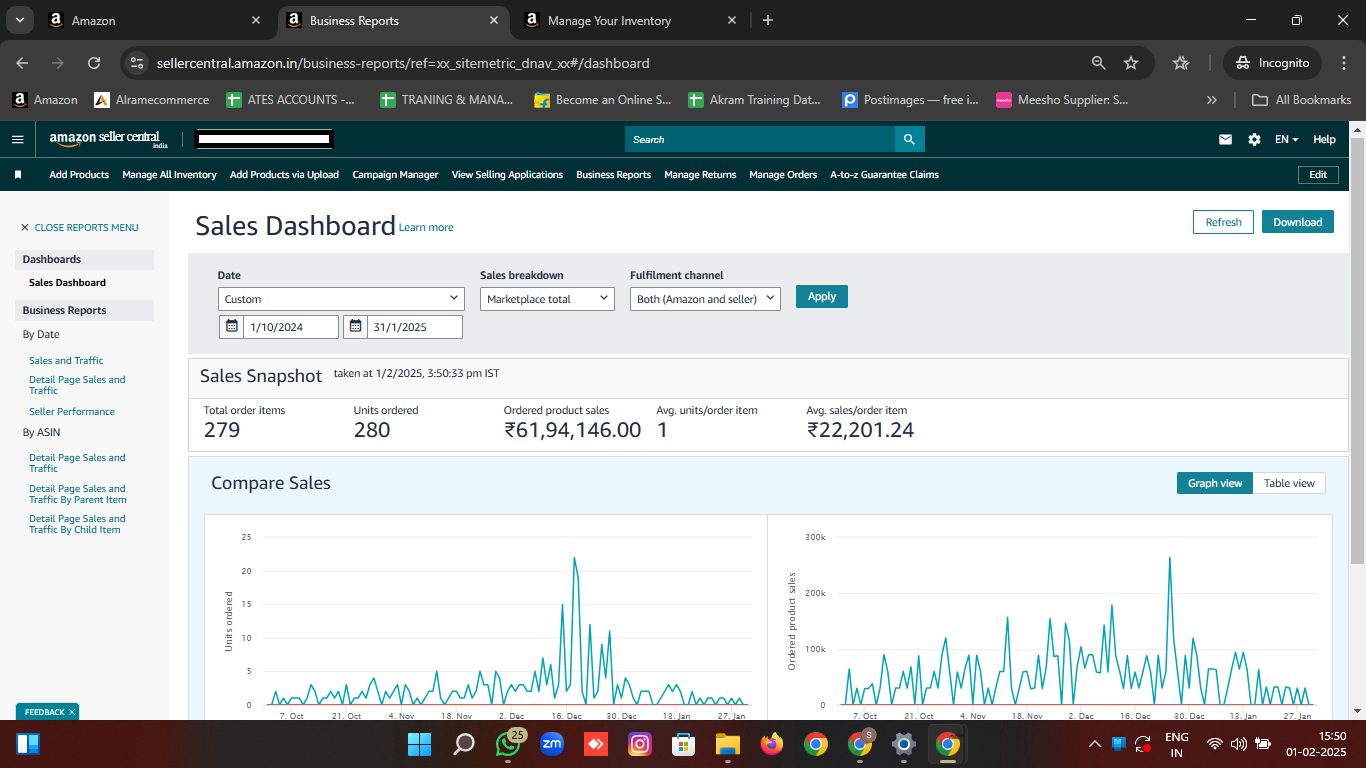Click the end date input field
Image resolution: width=1366 pixels, height=768 pixels.
pyautogui.click(x=414, y=327)
